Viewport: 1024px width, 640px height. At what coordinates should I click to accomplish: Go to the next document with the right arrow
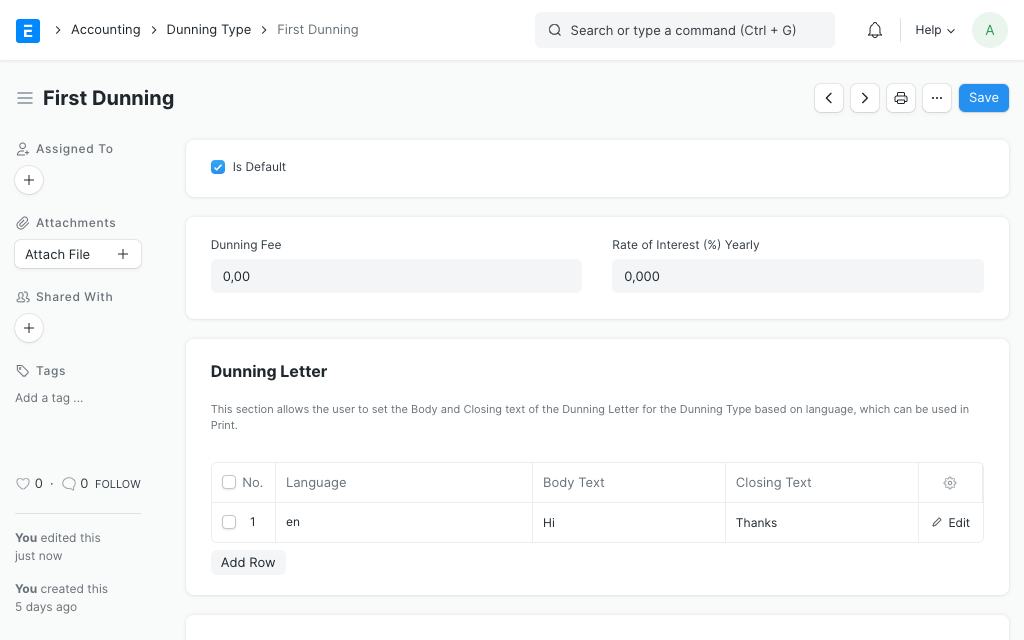[x=864, y=97]
